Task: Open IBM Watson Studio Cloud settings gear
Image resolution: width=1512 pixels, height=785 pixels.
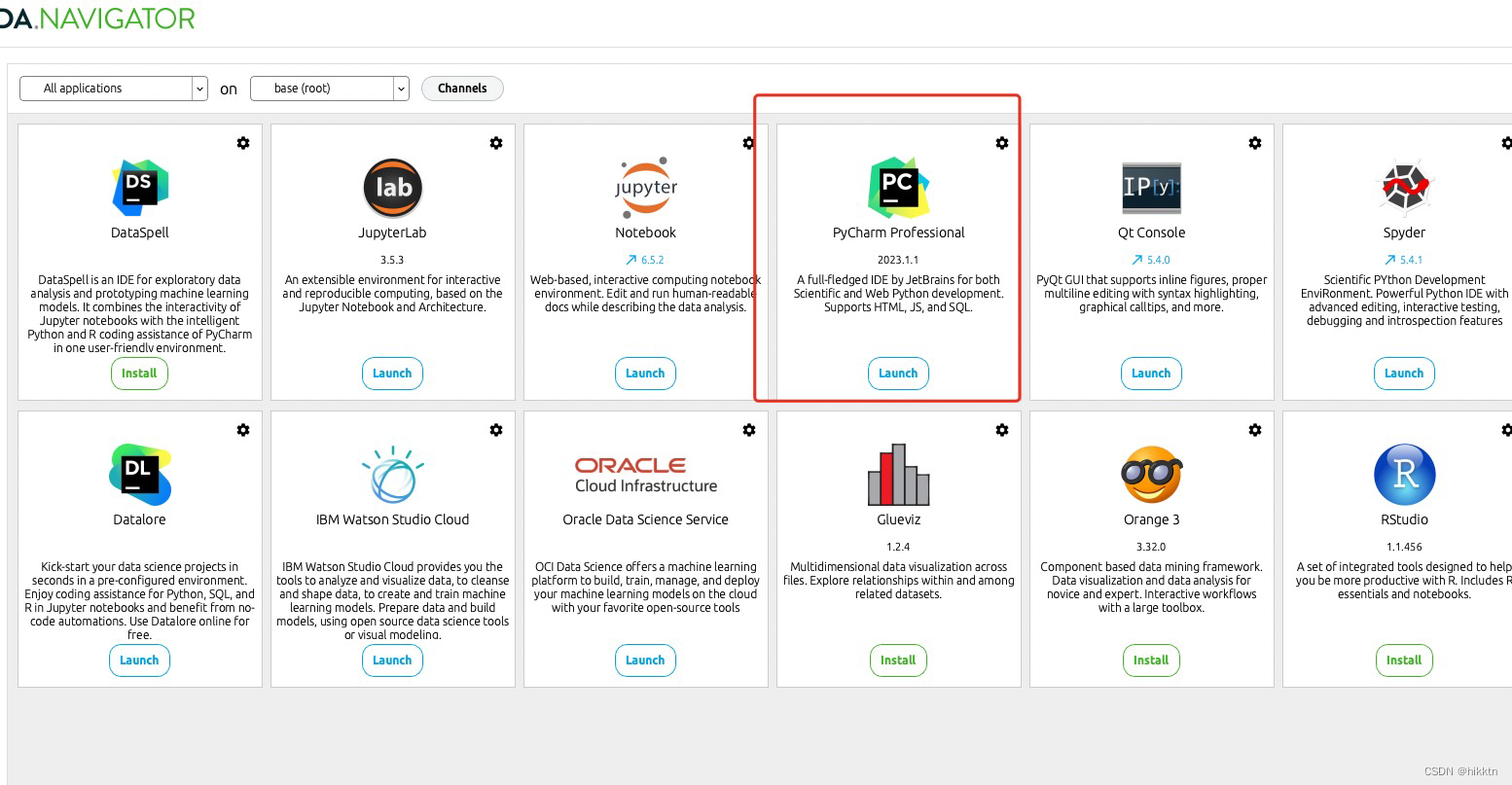Action: (x=496, y=430)
